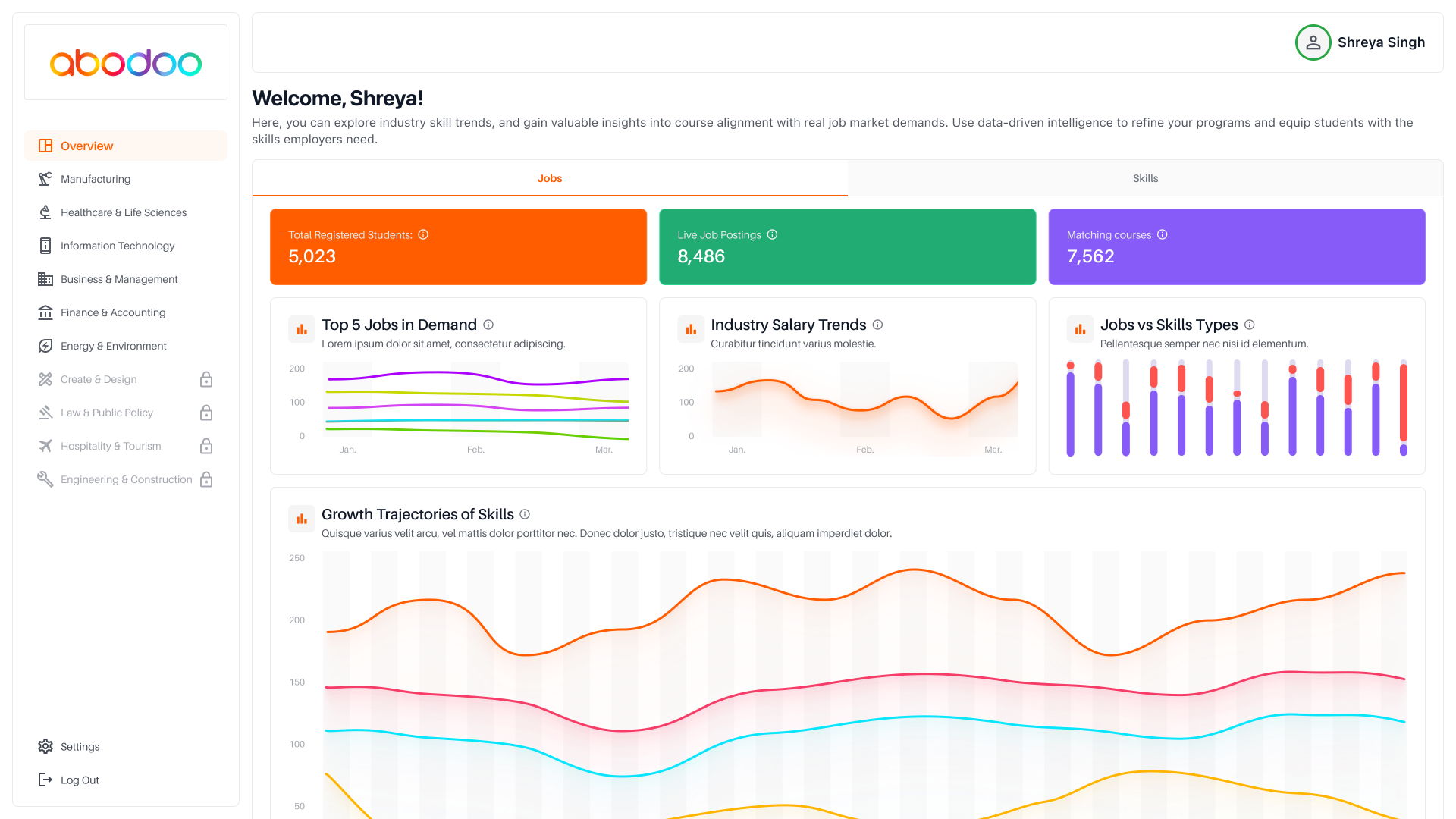This screenshot has height=819, width=1456.
Task: Open Manufacturing from the sidebar
Action: 126,179
